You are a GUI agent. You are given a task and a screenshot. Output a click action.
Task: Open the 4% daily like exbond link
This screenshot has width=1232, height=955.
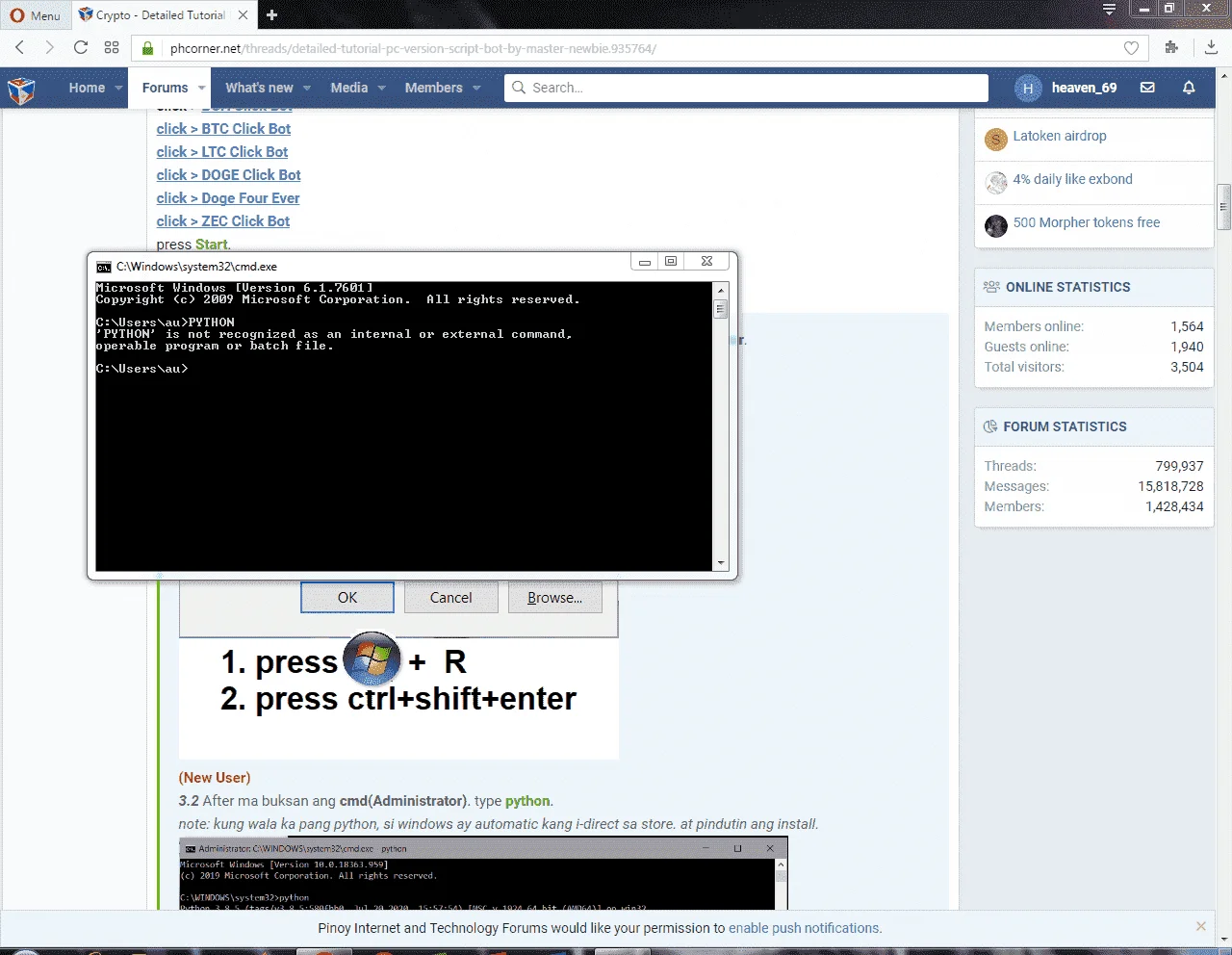point(1072,180)
